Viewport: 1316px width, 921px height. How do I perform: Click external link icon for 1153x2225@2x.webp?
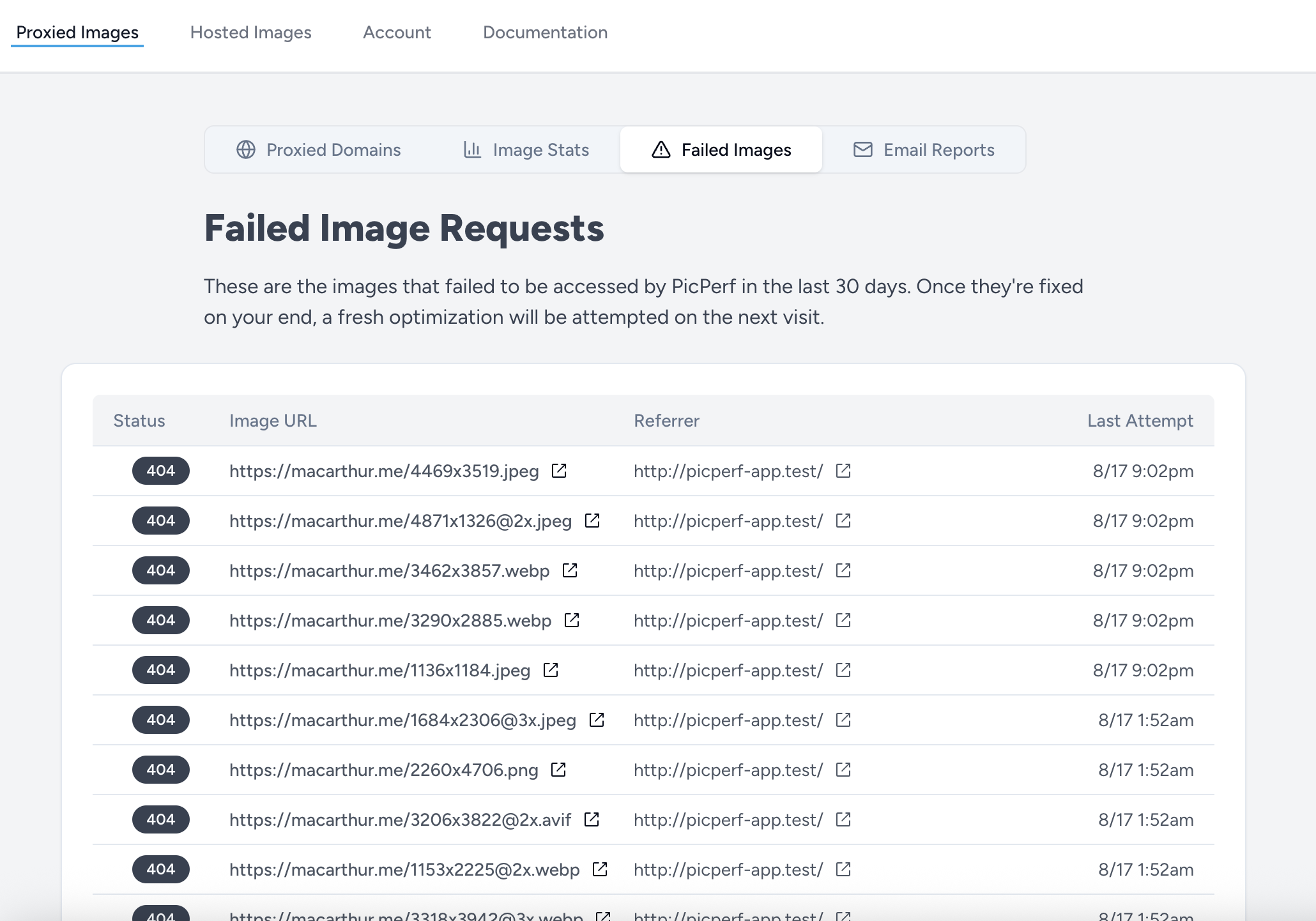point(600,869)
